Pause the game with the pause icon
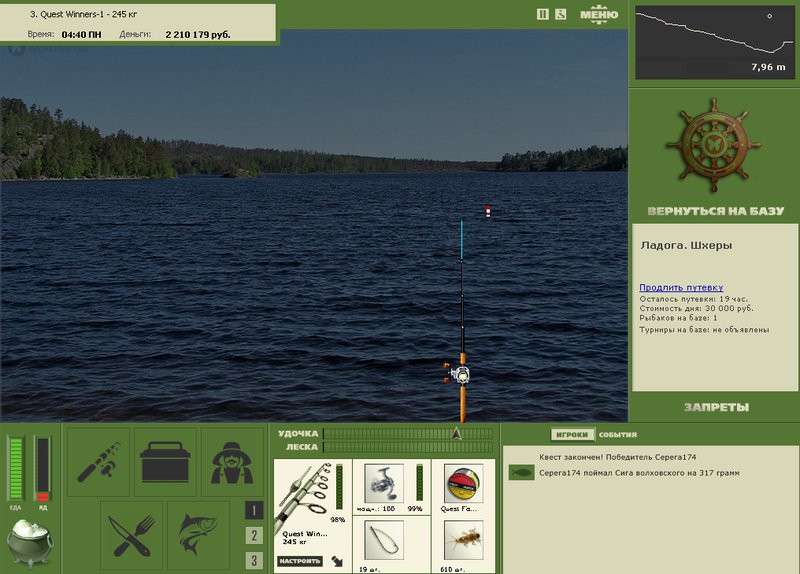Image resolution: width=800 pixels, height=574 pixels. (542, 14)
